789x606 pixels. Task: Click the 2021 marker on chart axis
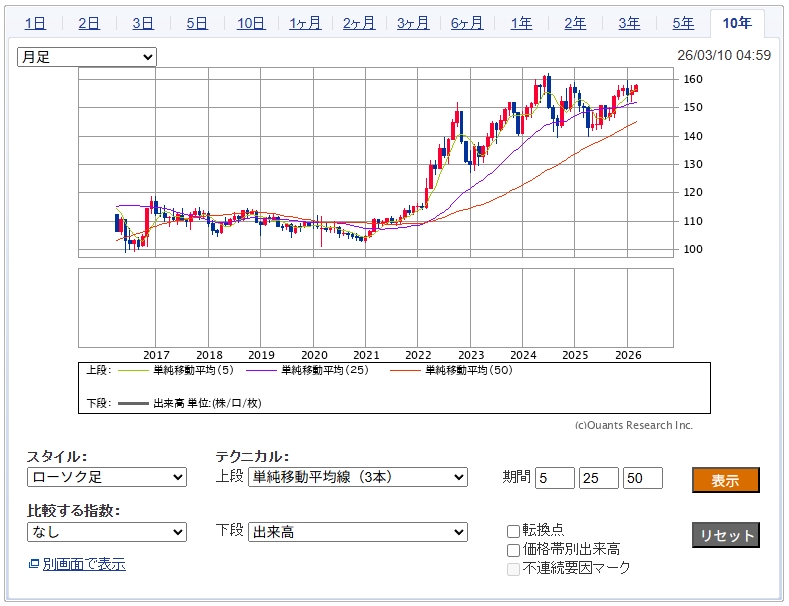(x=367, y=354)
